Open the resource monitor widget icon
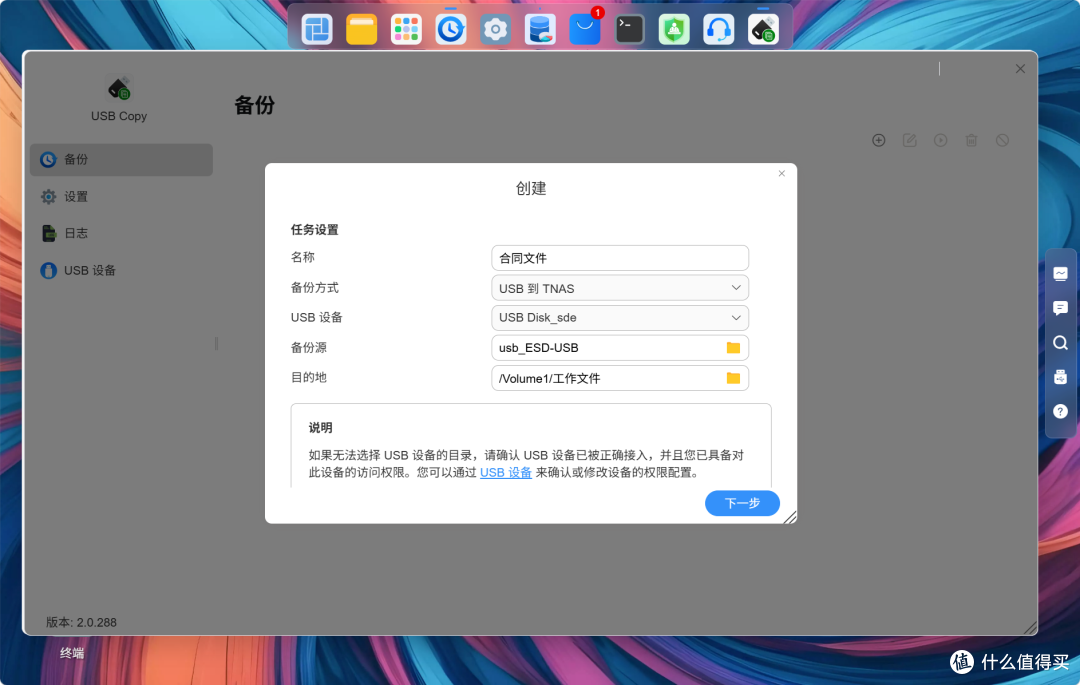The height and width of the screenshot is (685, 1080). [1061, 273]
